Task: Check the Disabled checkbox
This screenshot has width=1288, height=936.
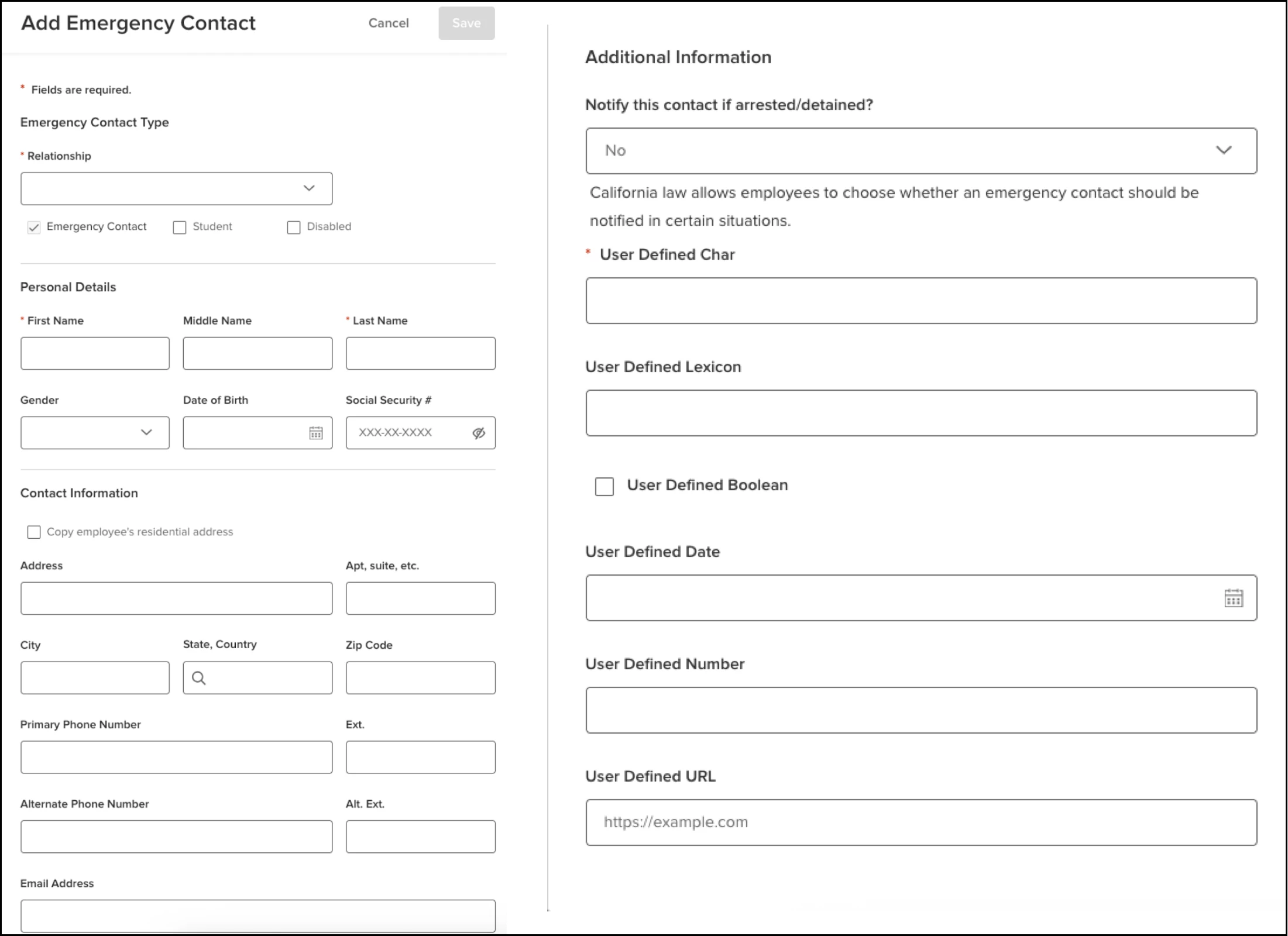Action: [x=294, y=227]
